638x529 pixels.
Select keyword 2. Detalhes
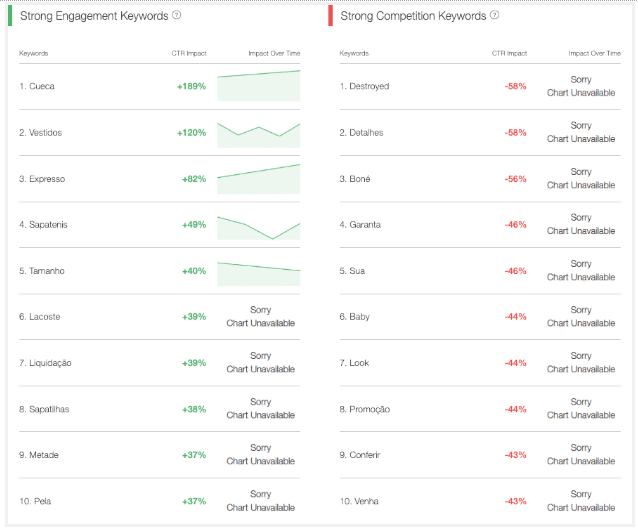(361, 133)
